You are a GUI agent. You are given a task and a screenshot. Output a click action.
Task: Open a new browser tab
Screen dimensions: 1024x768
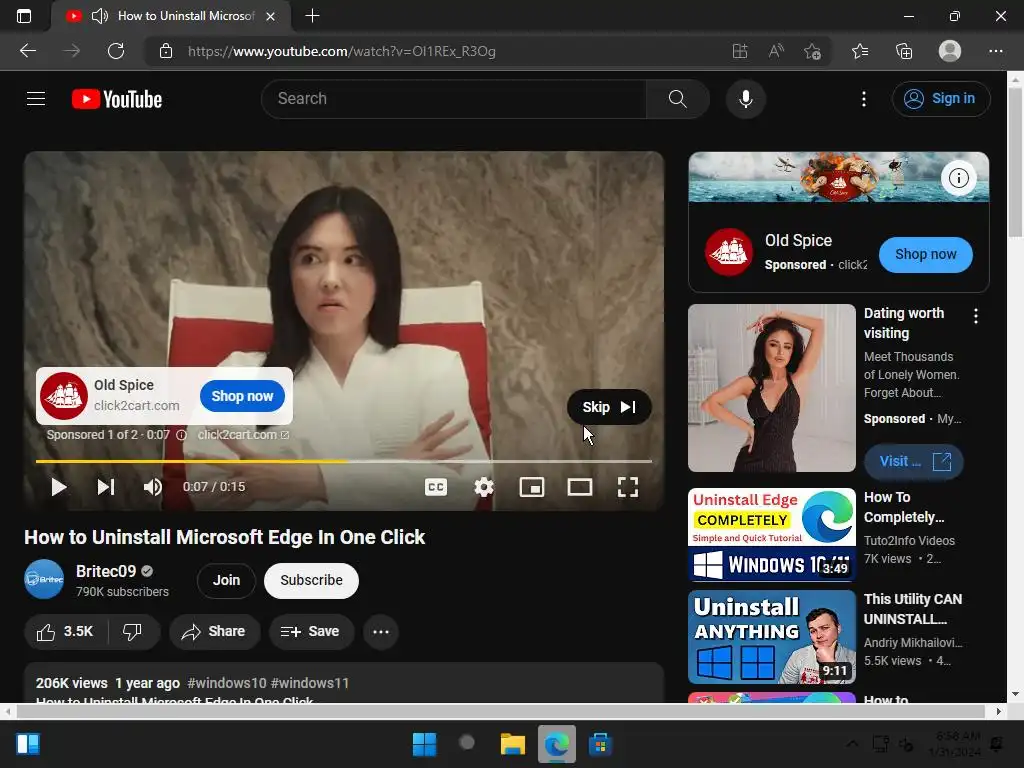pos(312,16)
